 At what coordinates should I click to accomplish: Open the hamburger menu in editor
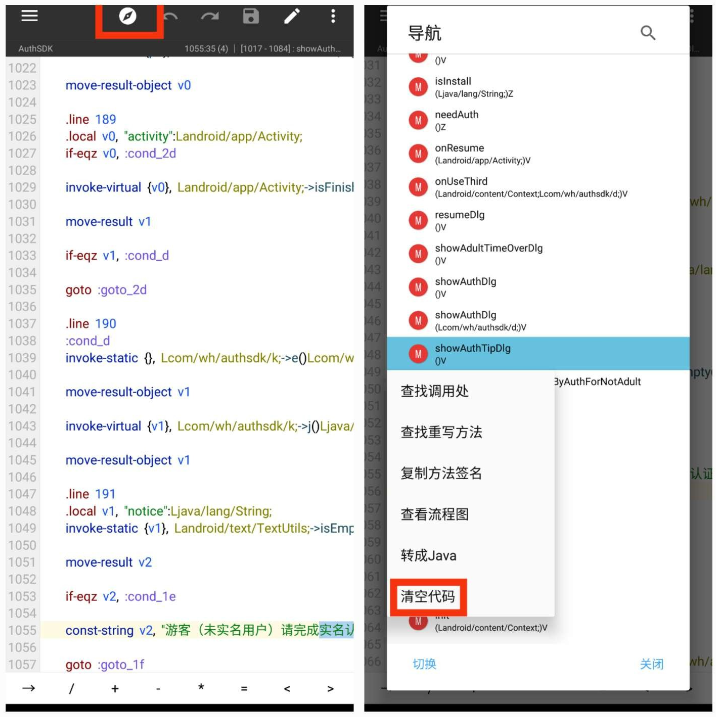click(x=29, y=16)
